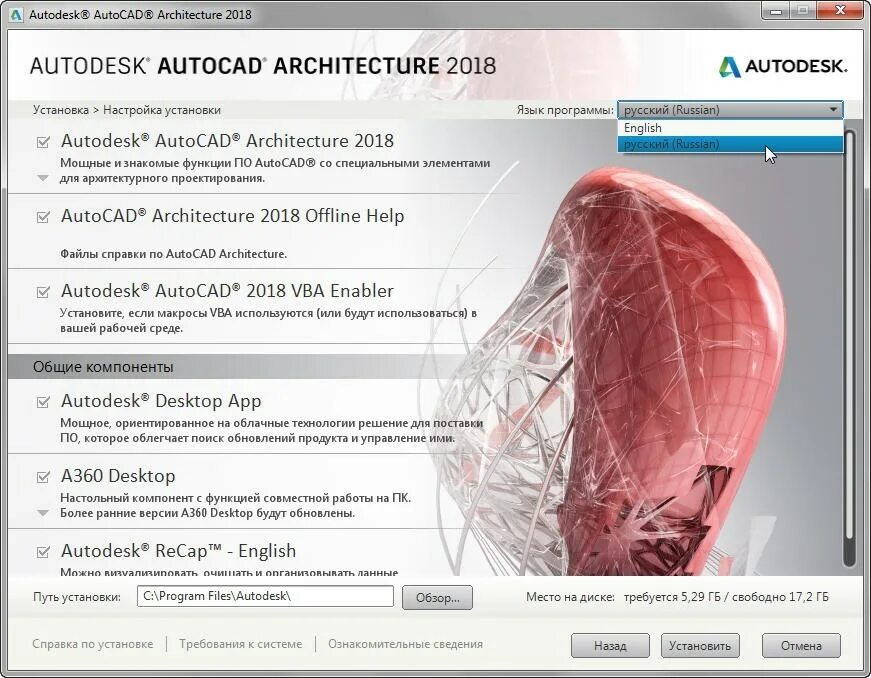
Task: Close the installer window
Action: (840, 11)
